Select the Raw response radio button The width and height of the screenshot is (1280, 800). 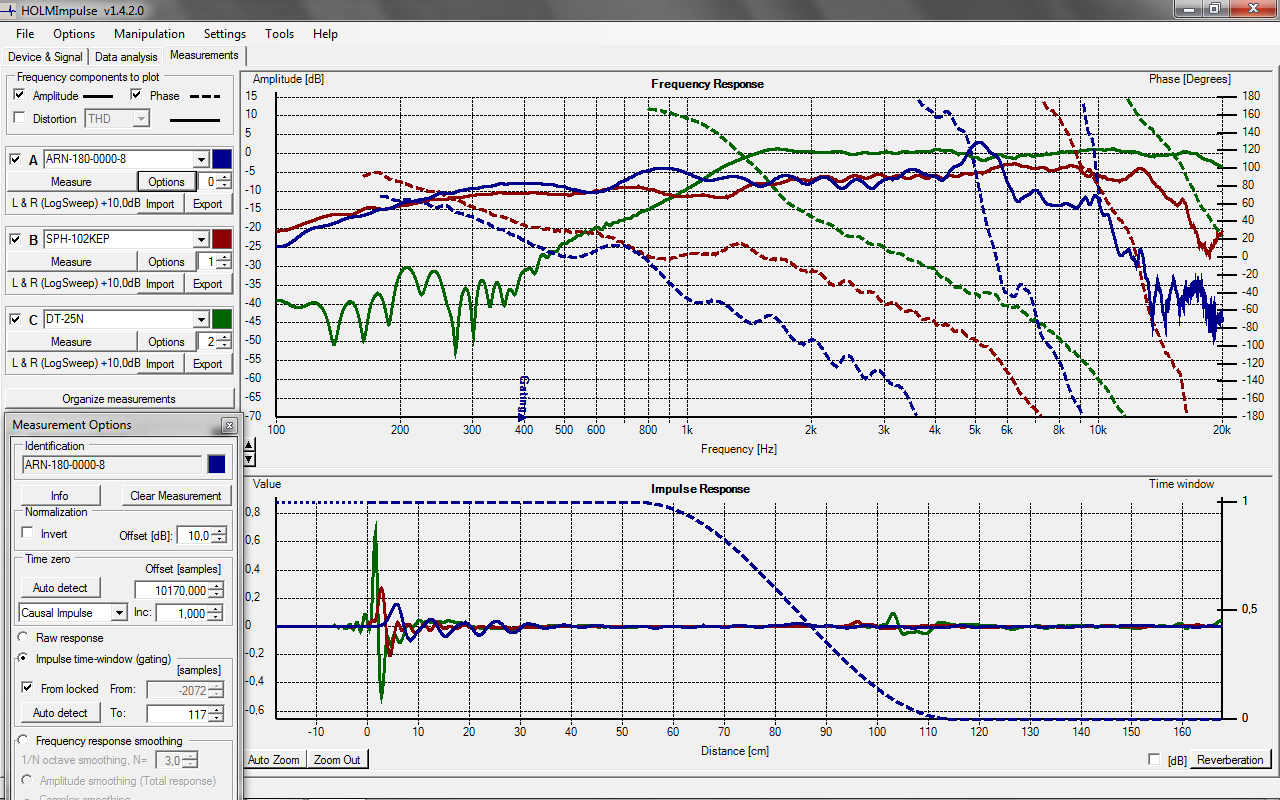pyautogui.click(x=24, y=637)
